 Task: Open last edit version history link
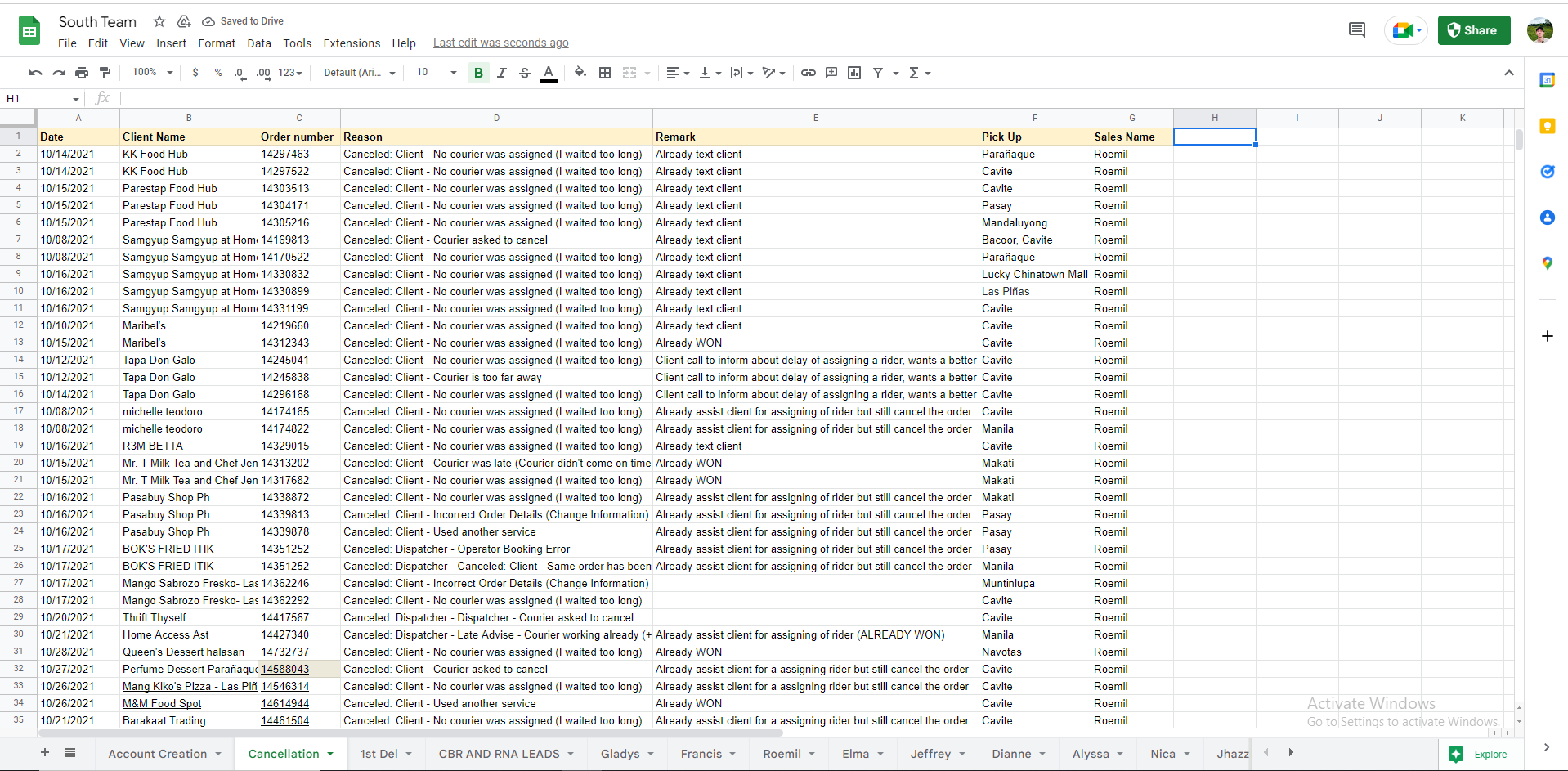(501, 43)
